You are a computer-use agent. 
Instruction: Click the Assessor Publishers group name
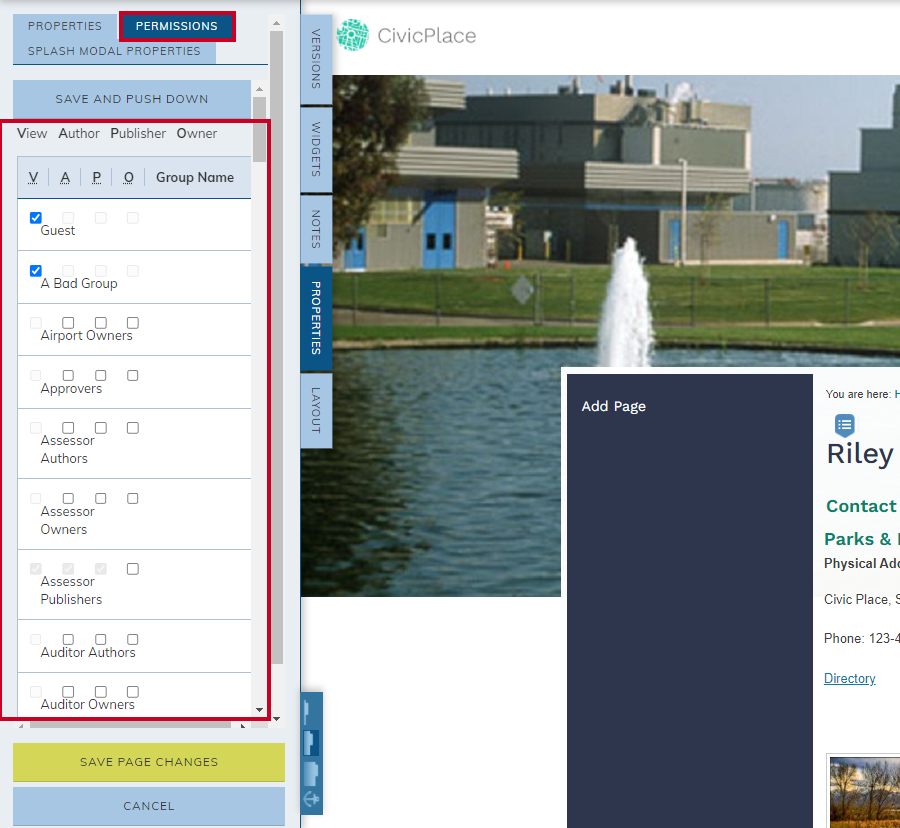pyautogui.click(x=71, y=590)
